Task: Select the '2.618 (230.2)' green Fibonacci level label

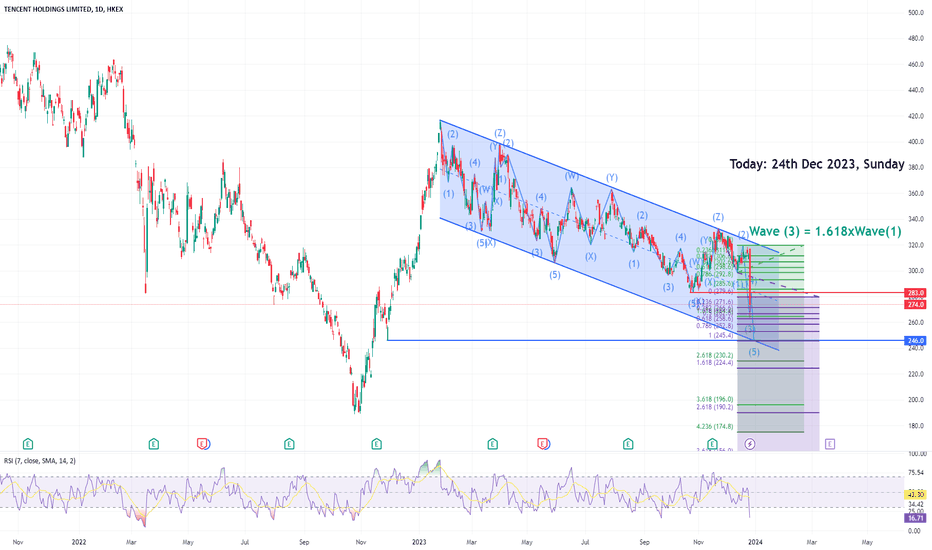Action: [x=714, y=356]
